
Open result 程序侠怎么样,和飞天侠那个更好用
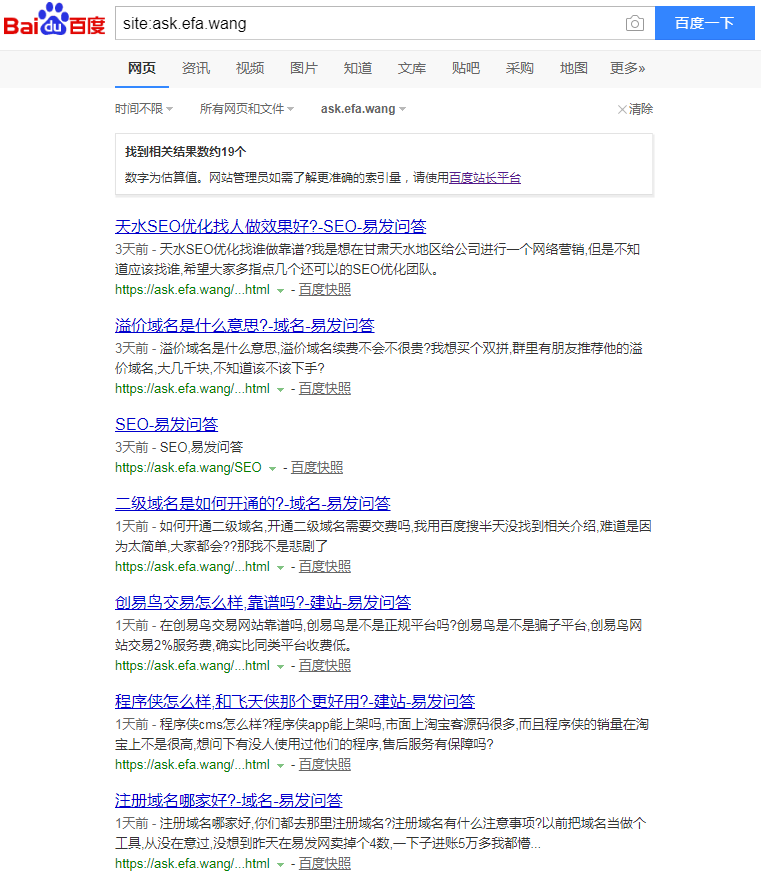pos(295,701)
